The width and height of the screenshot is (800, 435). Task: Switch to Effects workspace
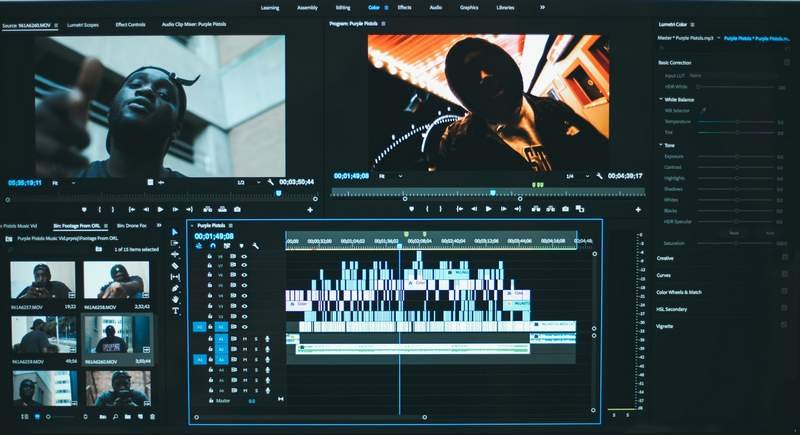pyautogui.click(x=405, y=8)
